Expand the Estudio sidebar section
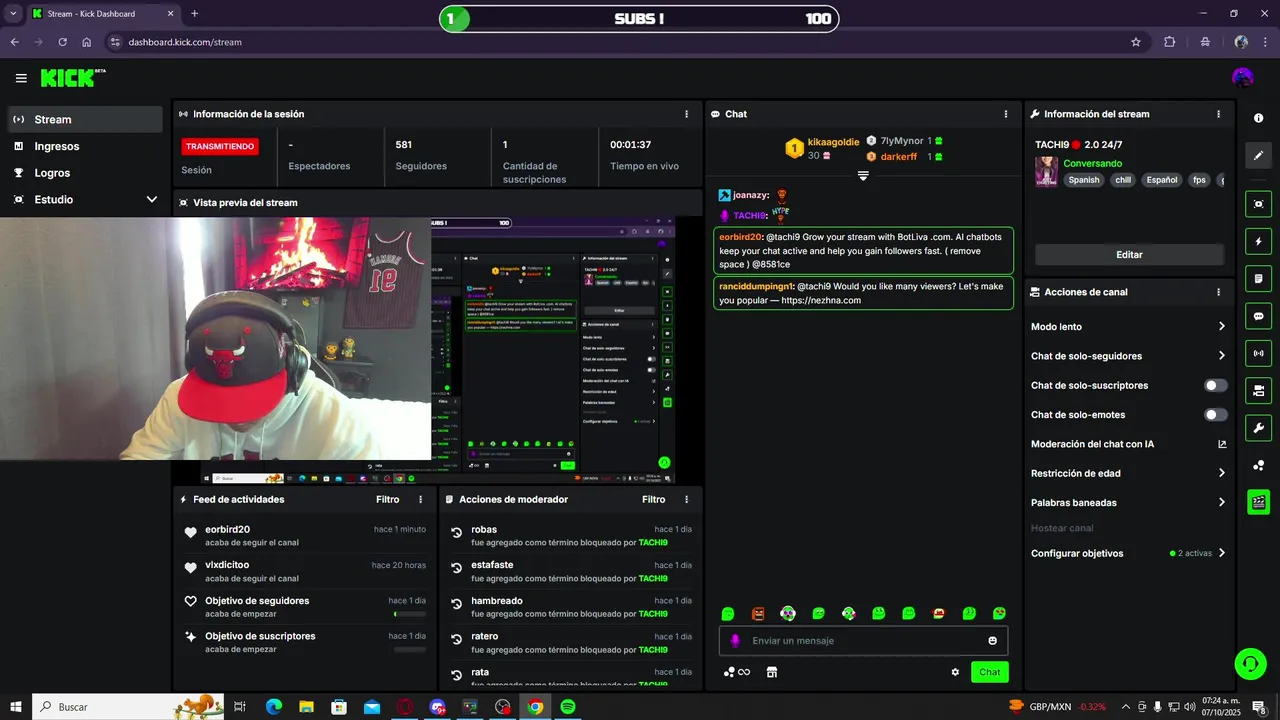Screen dimensions: 1280x720 click(x=152, y=199)
